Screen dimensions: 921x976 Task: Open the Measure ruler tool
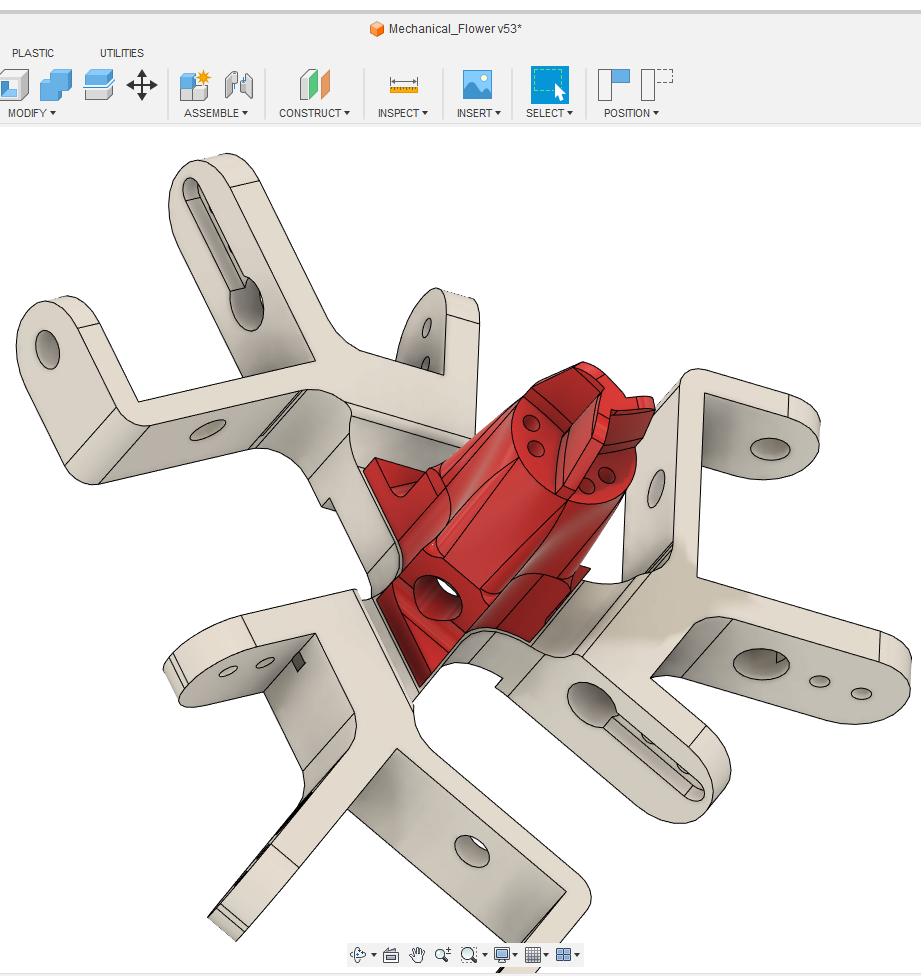403,85
